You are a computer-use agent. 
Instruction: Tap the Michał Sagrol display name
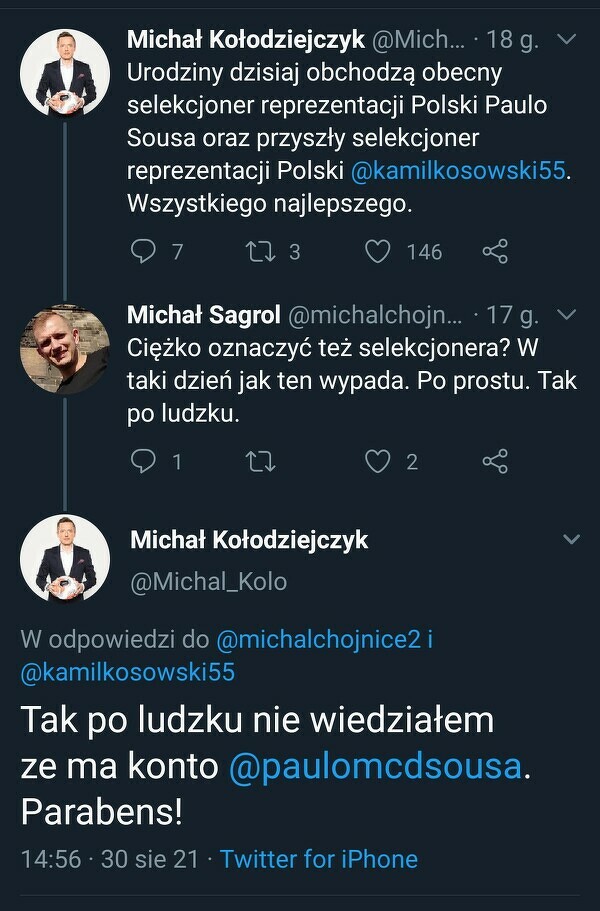[203, 316]
